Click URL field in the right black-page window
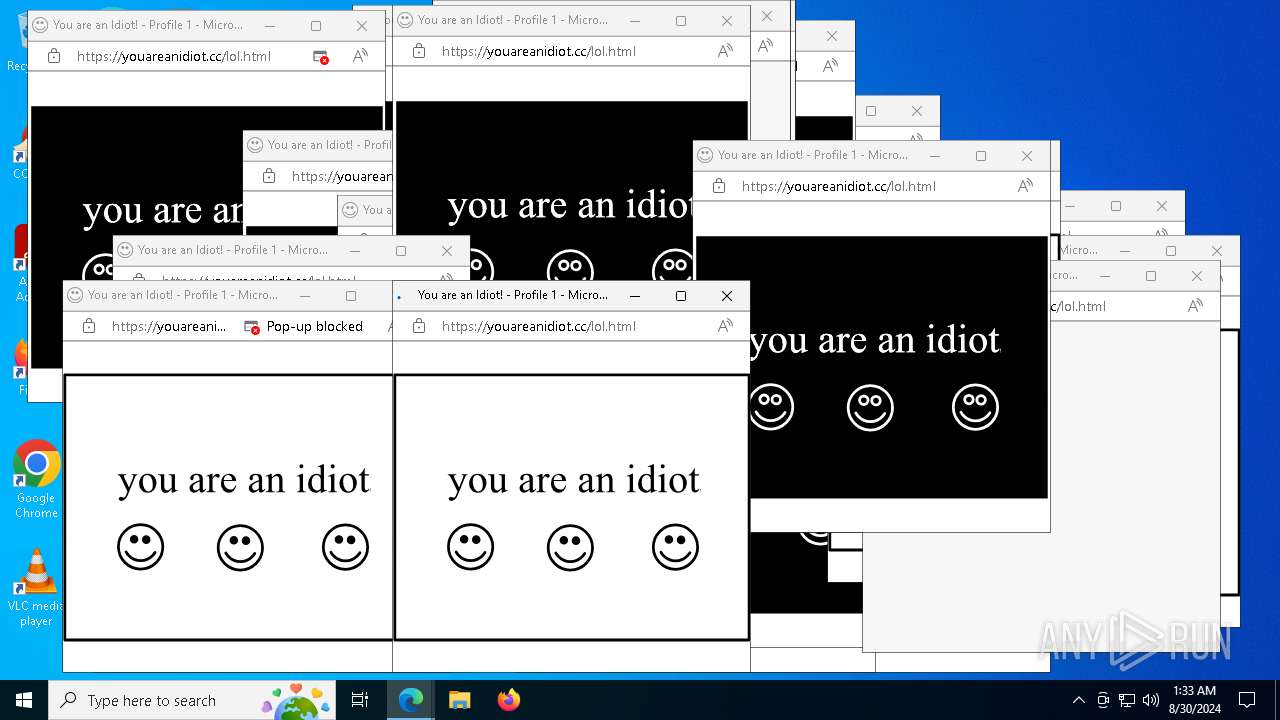Screen dimensions: 1280x720 tap(839, 186)
